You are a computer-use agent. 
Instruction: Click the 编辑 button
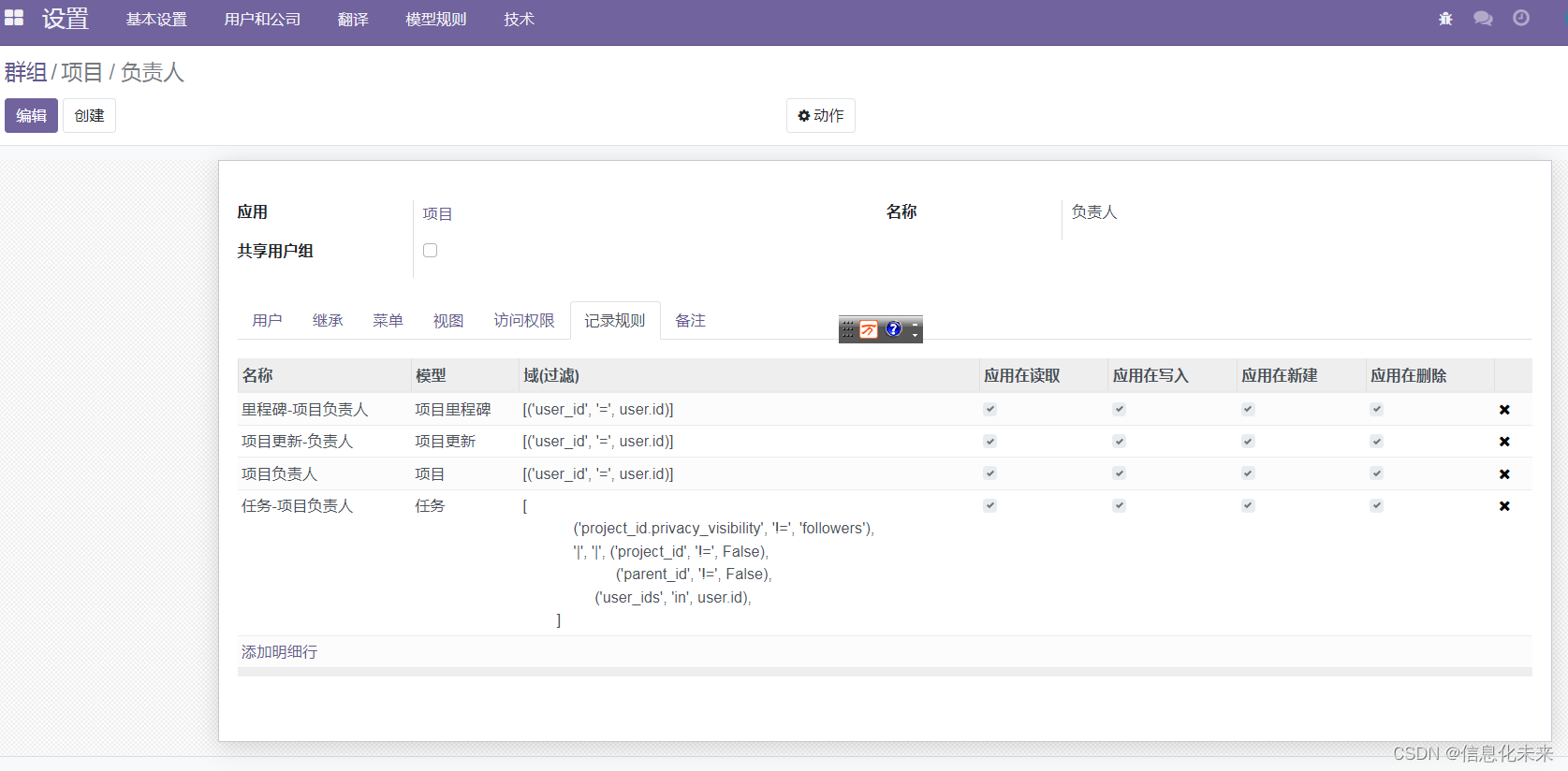pos(31,115)
